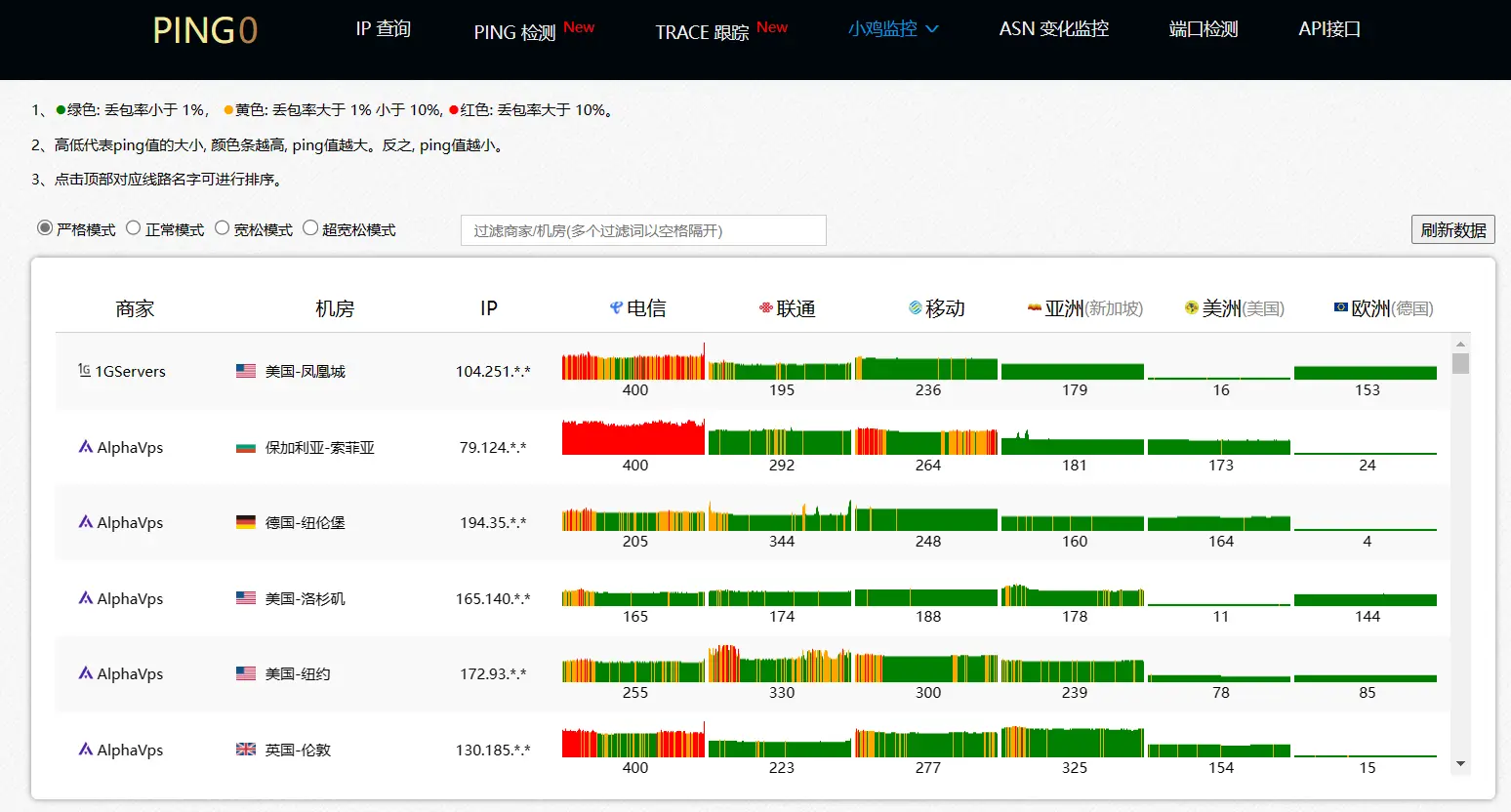Focus the 过滤商家/机房 filter input

point(643,230)
